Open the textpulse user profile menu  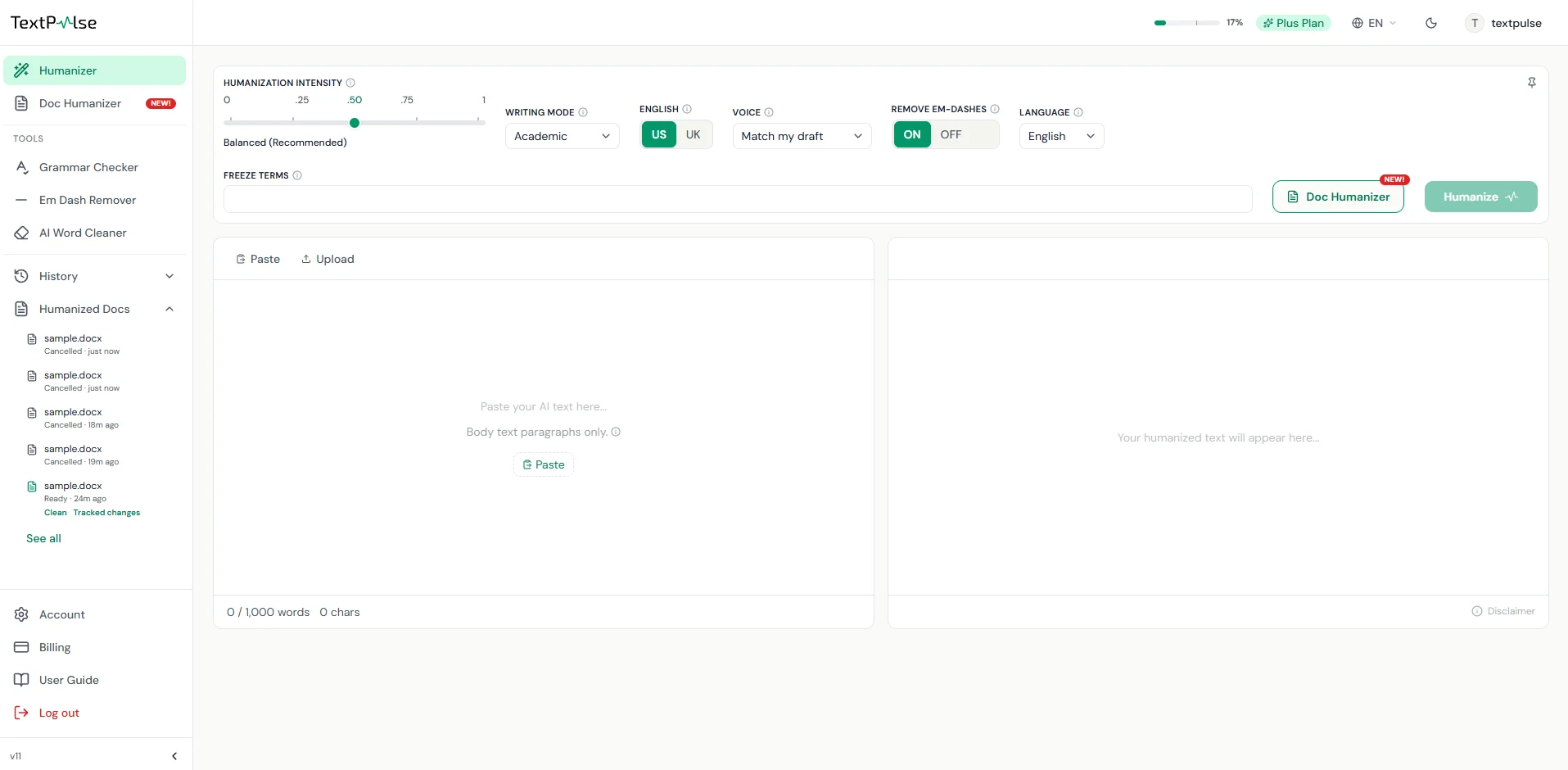click(1505, 23)
